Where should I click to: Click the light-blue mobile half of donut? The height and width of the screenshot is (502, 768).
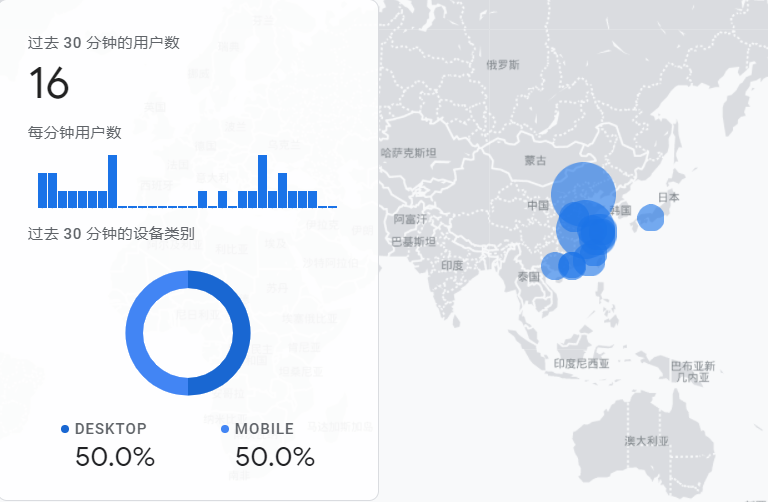(136, 333)
